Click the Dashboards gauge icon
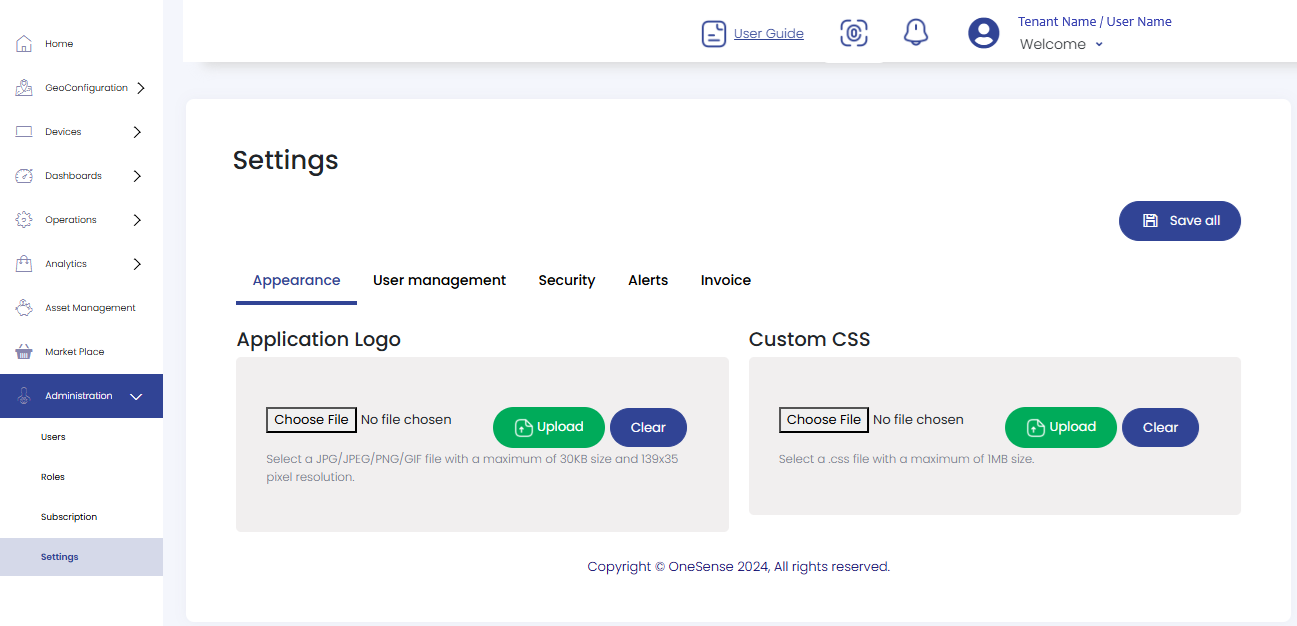 [x=25, y=176]
